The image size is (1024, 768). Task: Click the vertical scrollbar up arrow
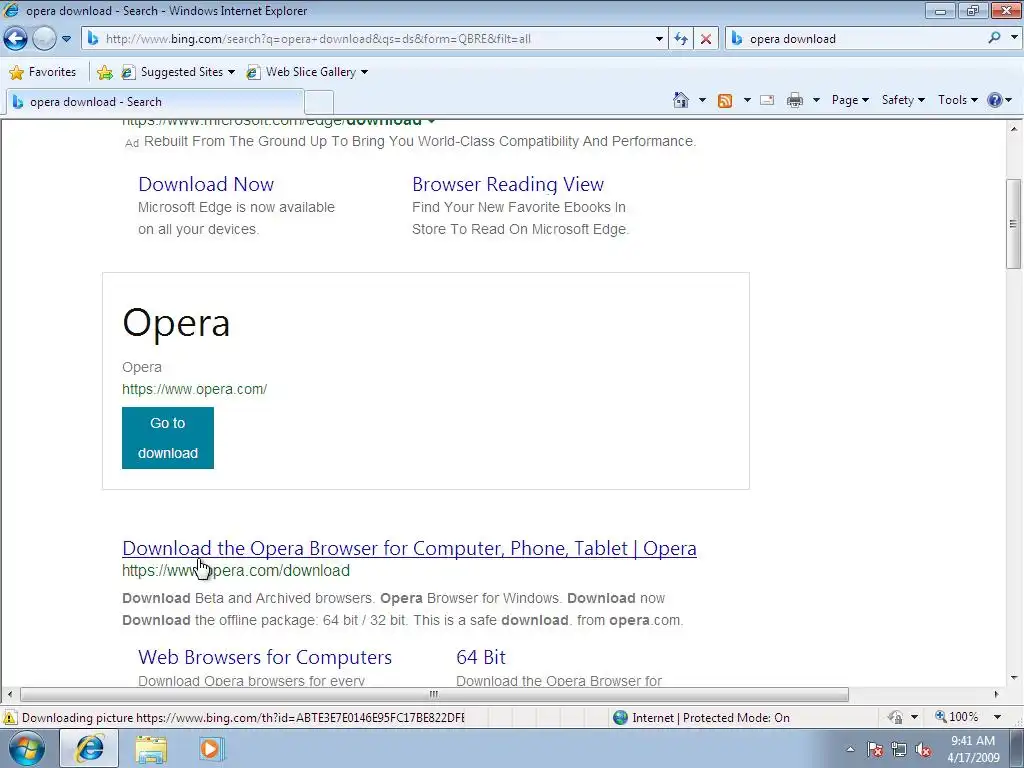1014,129
